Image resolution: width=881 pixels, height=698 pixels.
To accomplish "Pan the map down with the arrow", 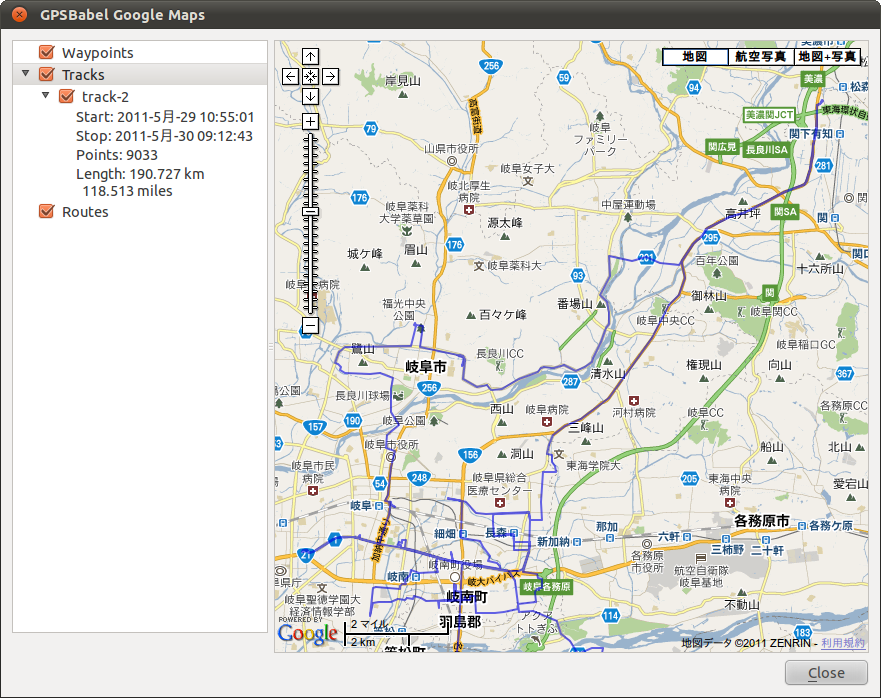I will pos(310,96).
